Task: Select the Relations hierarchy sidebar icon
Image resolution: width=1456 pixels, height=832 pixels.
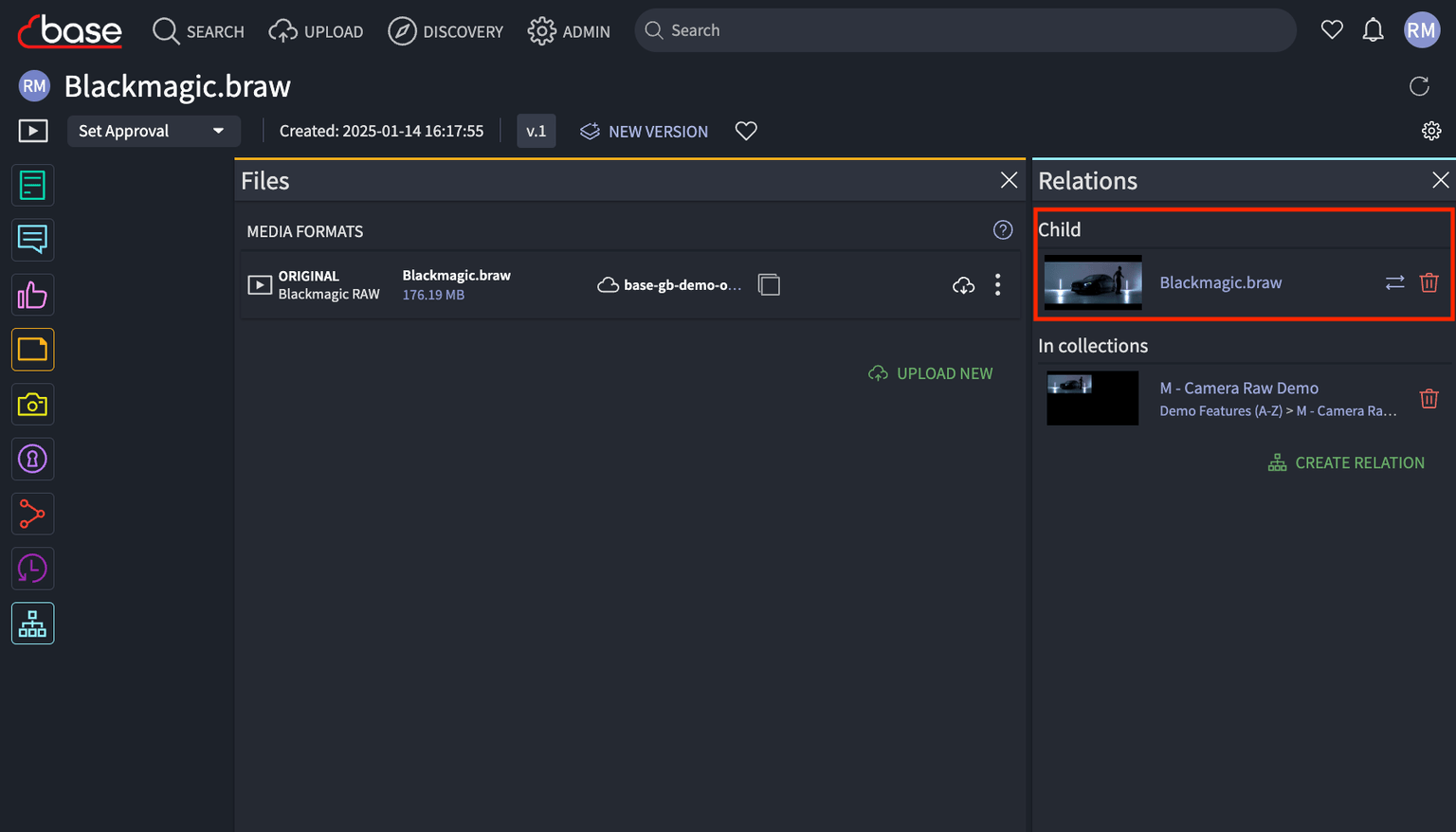Action: (32, 624)
